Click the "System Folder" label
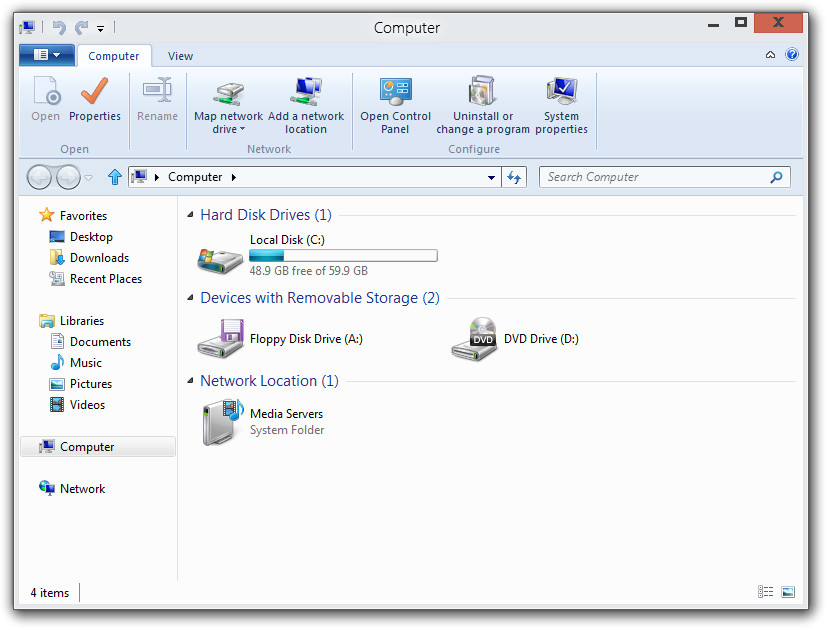 287,430
